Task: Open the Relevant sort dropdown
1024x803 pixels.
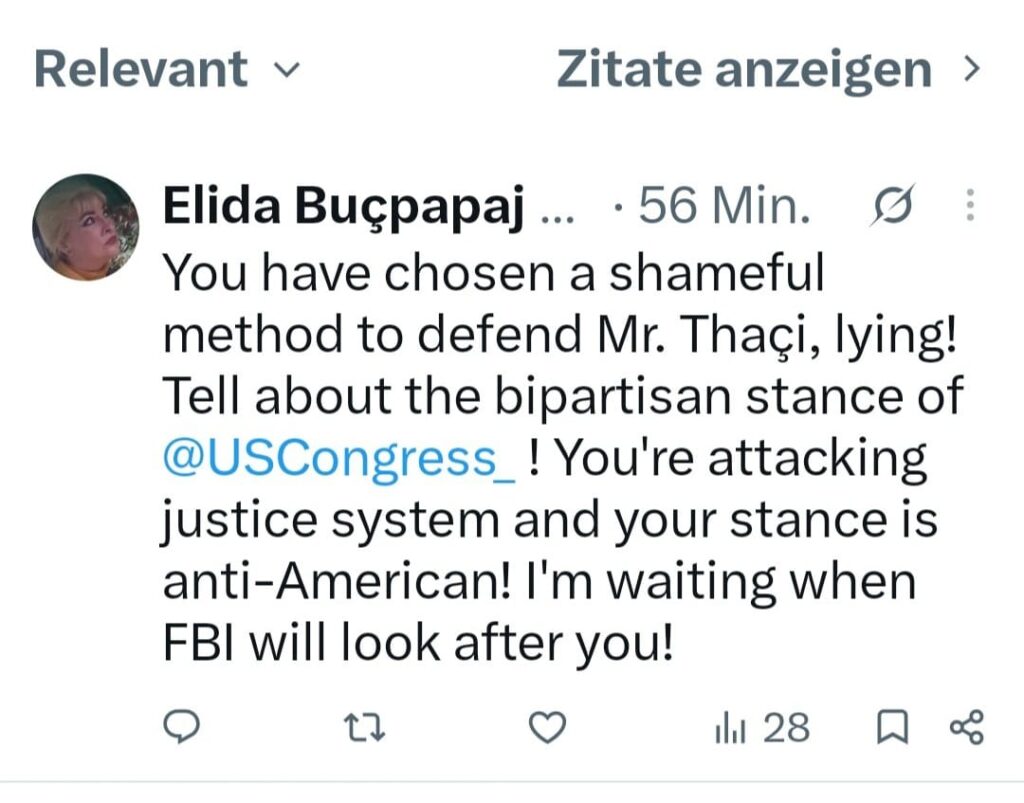Action: (x=167, y=69)
